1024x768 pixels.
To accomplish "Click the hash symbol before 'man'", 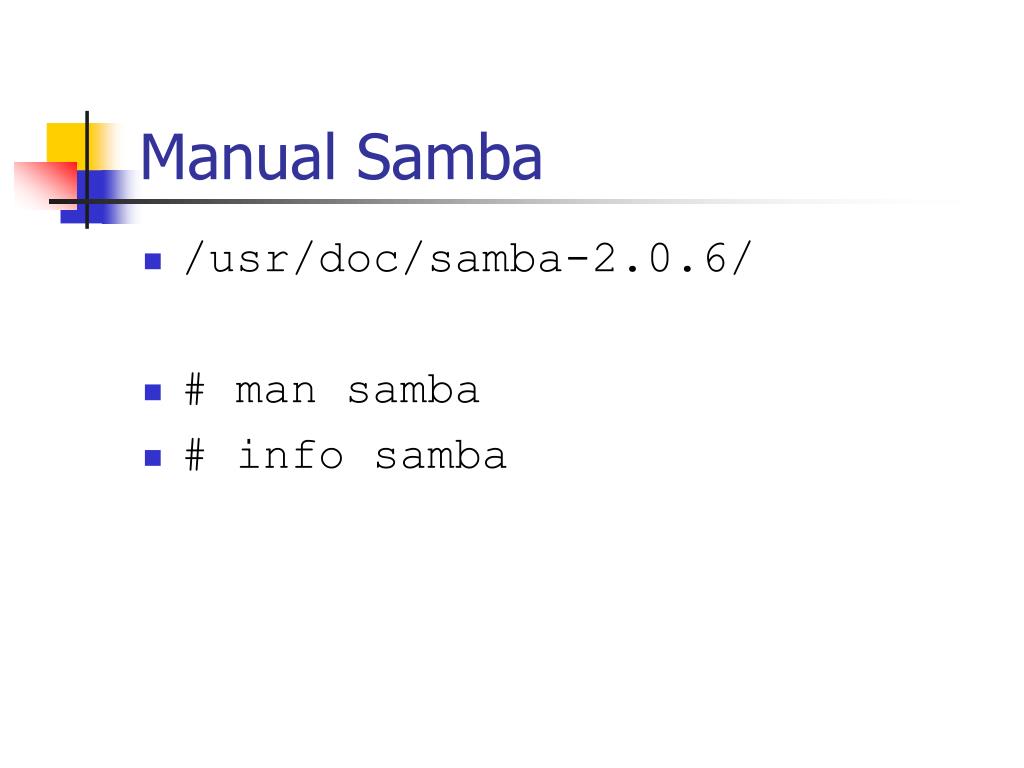I will (195, 391).
